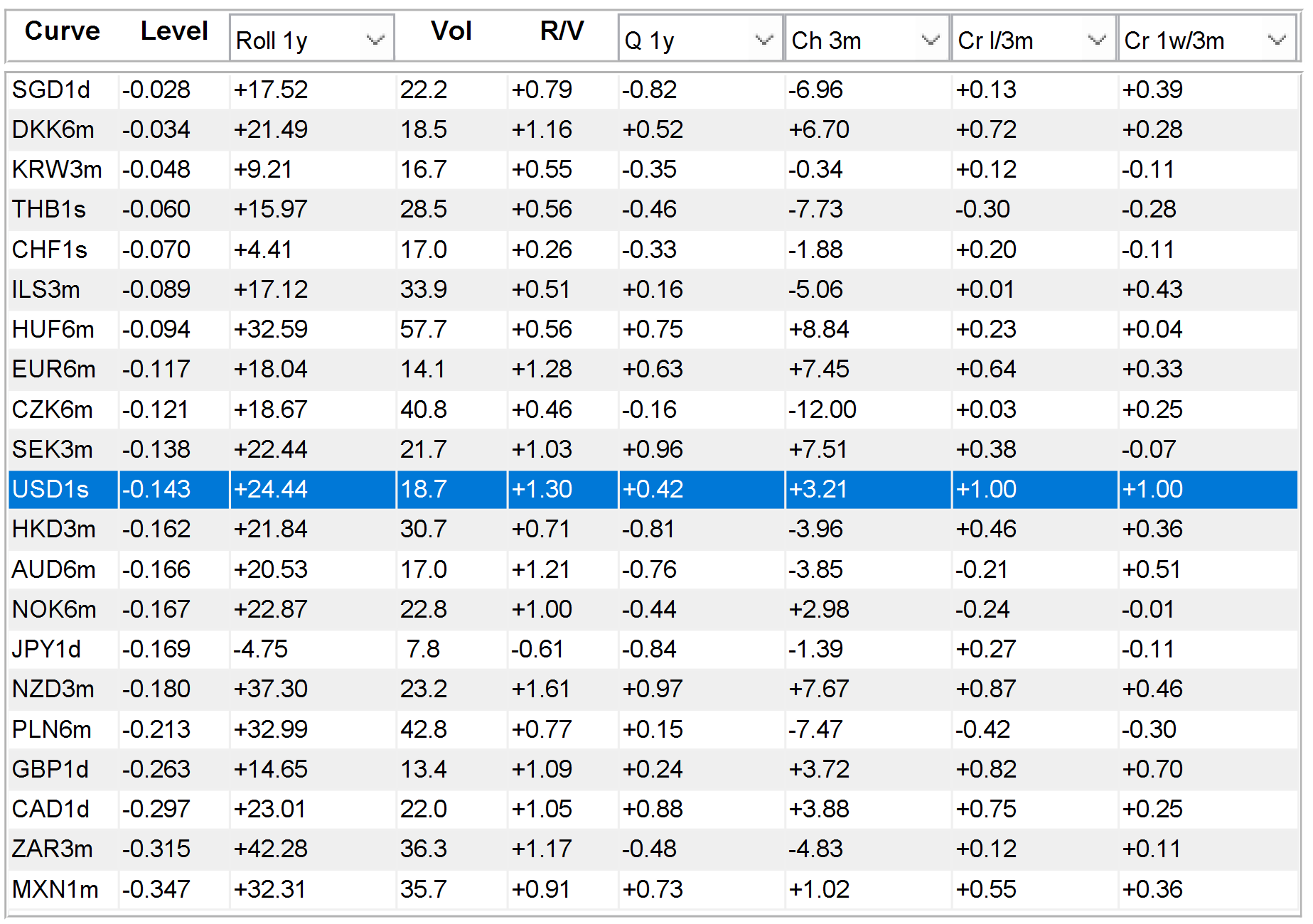Viewport: 1313px width, 924px height.
Task: Select the HUF6m curve row
Action: (x=653, y=329)
